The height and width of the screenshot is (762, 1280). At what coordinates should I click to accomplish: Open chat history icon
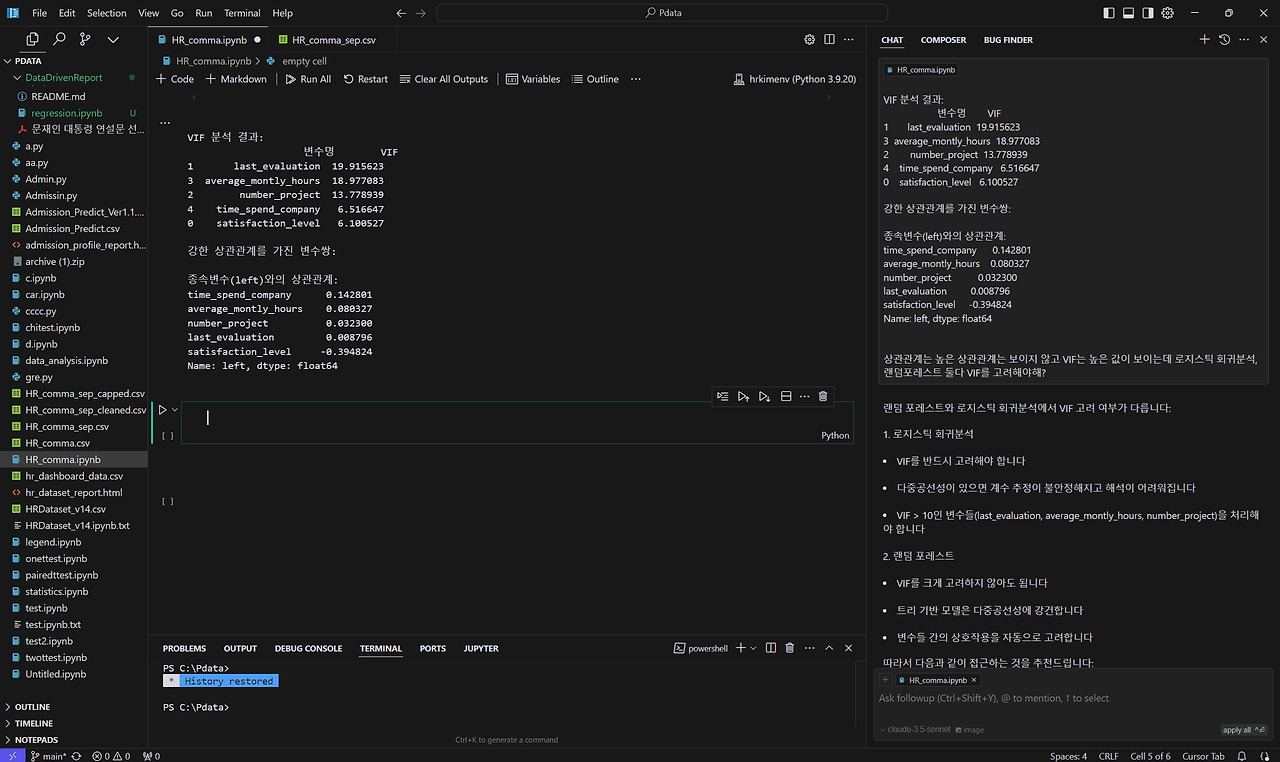pyautogui.click(x=1224, y=40)
